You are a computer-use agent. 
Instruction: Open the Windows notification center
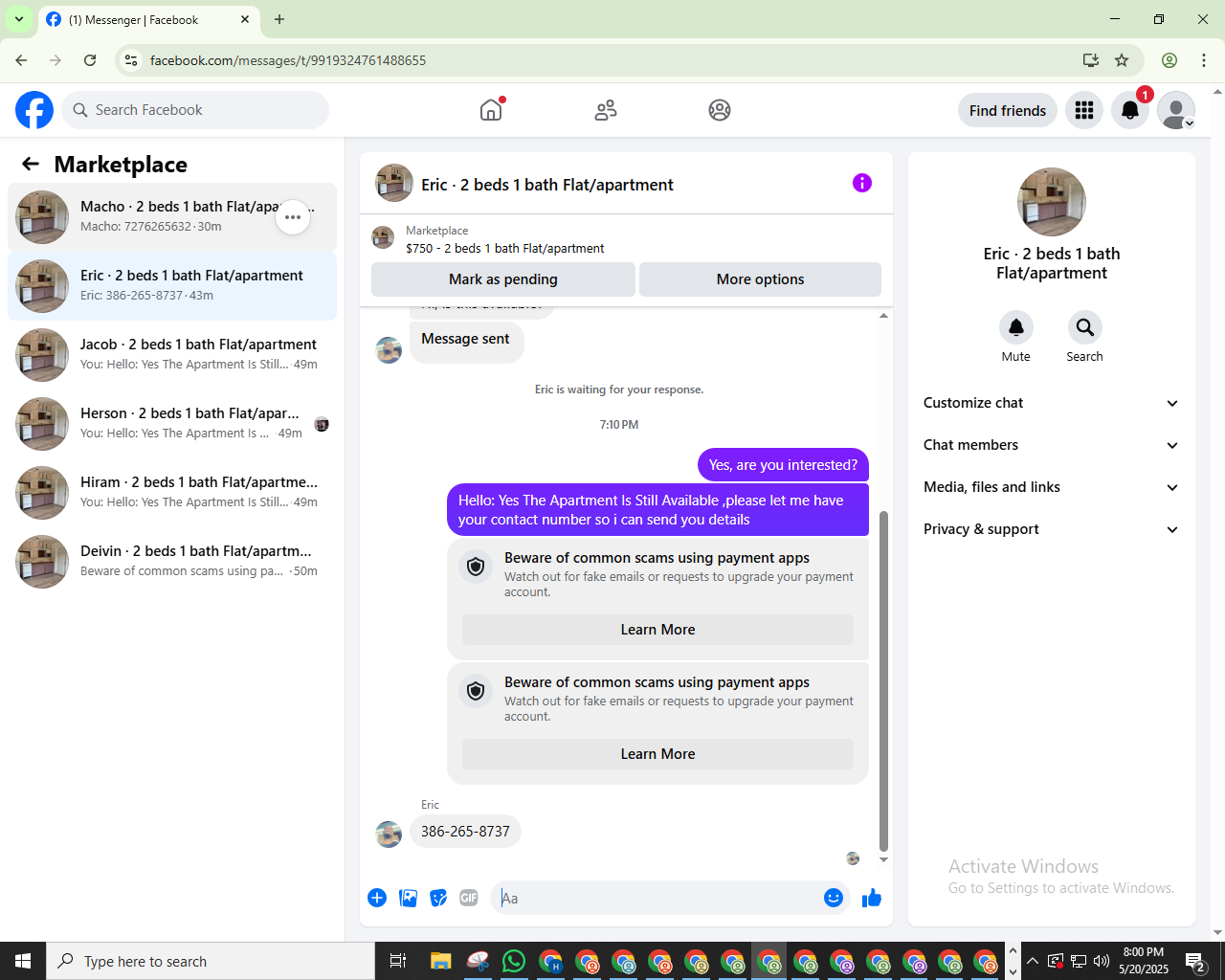(1195, 961)
